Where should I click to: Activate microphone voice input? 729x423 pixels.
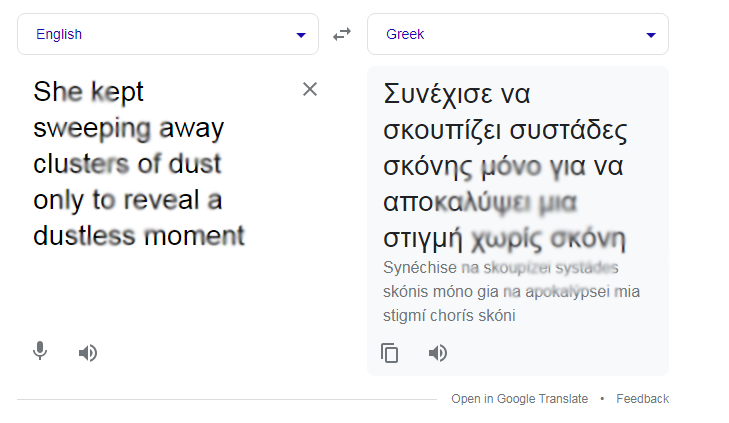40,351
